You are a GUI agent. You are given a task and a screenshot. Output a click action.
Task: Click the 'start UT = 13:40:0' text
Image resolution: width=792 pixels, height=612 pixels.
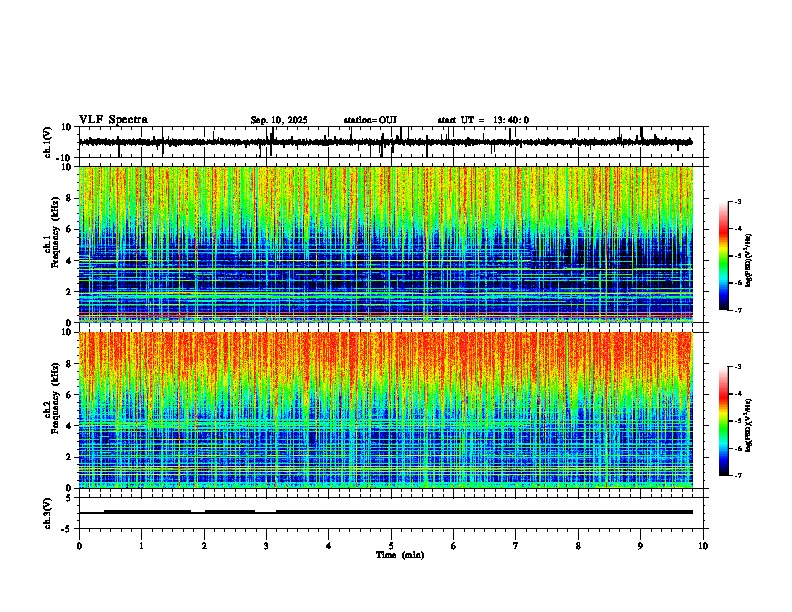[483, 120]
